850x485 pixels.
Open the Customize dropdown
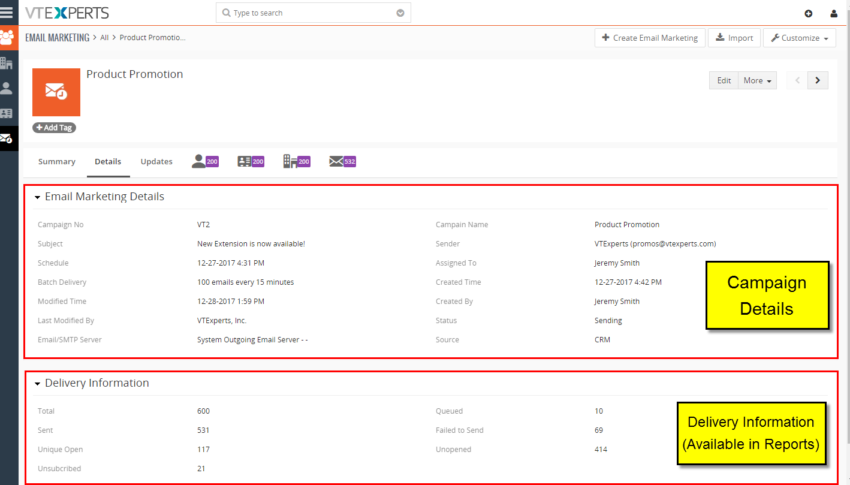[x=800, y=38]
